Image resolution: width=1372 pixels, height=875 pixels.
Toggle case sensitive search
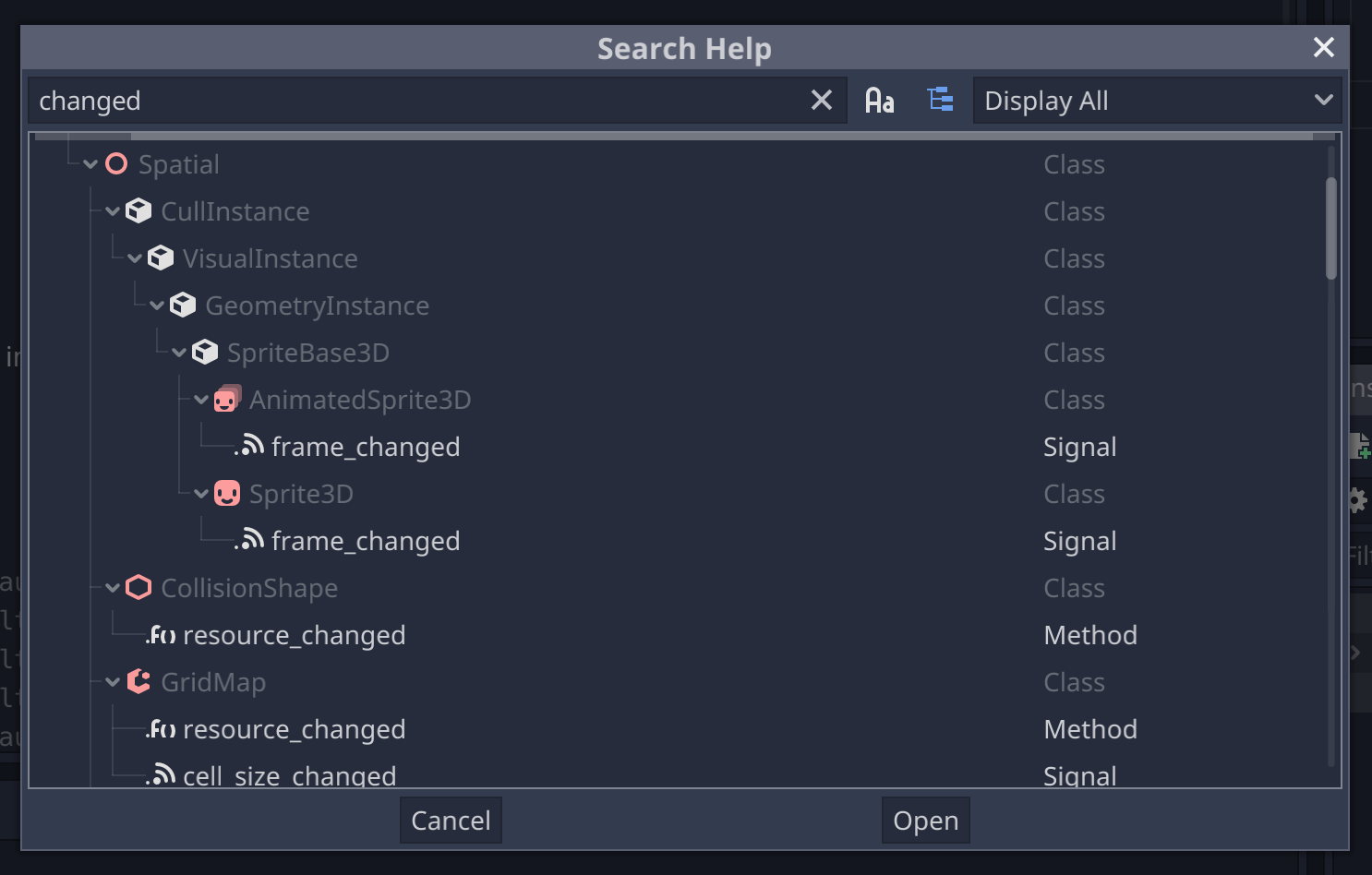[878, 100]
